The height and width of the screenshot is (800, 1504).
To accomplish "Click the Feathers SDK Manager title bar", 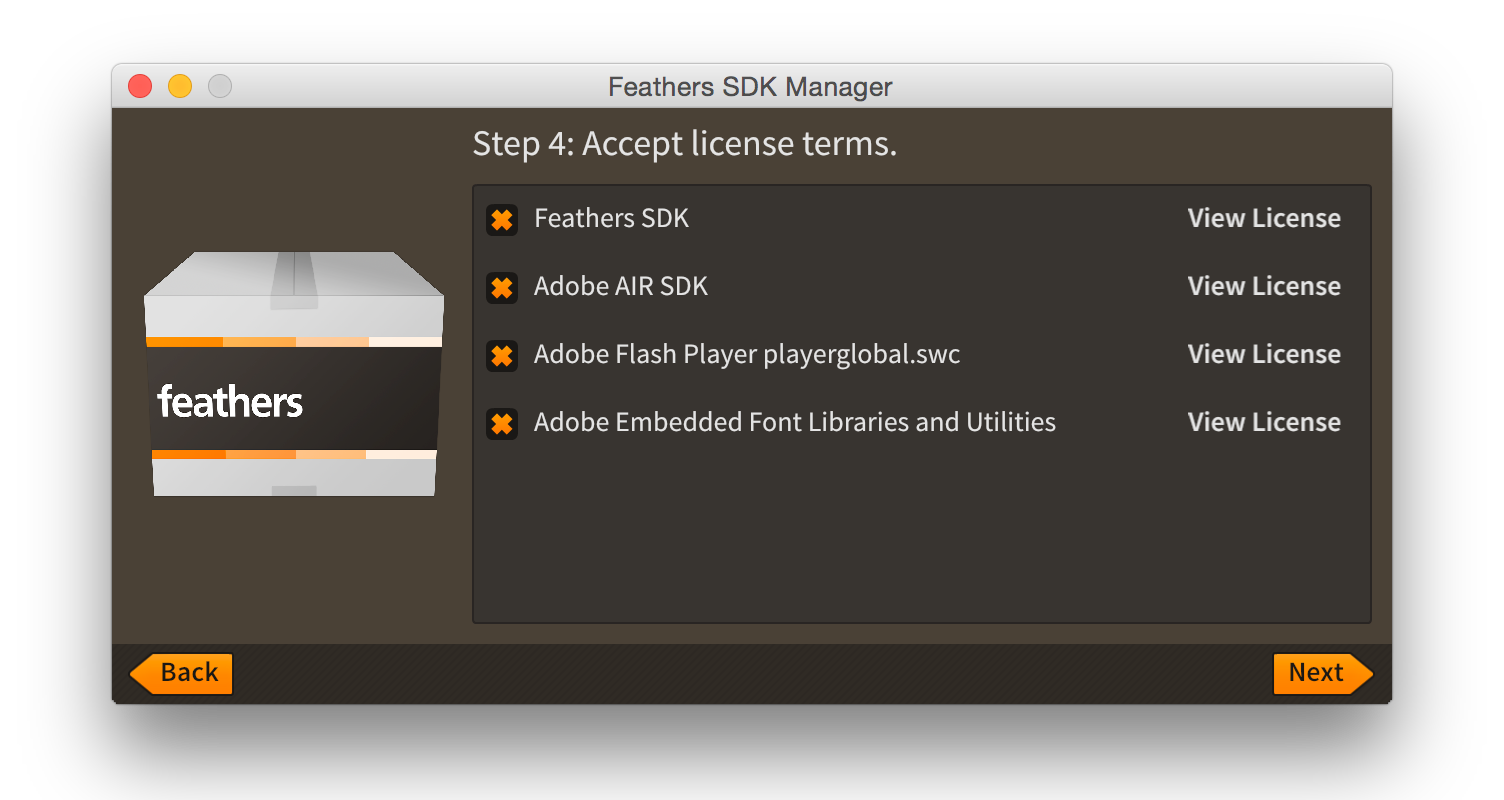I will [x=752, y=86].
